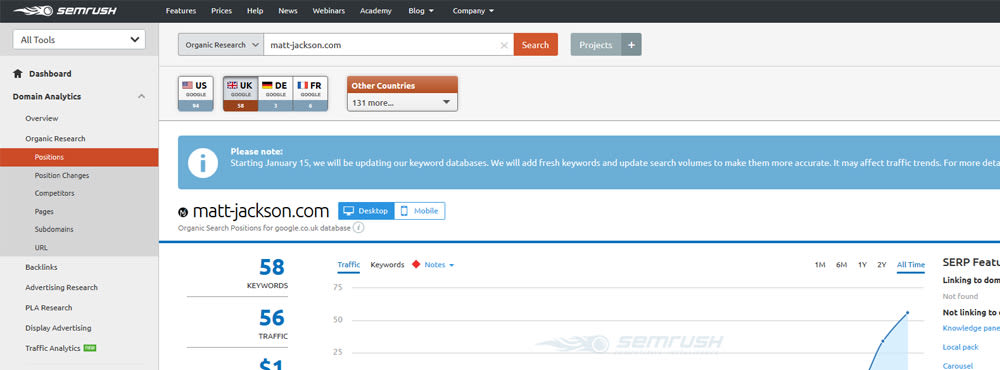Open Competitors in the sidebar
This screenshot has height=370, width=1000.
pyautogui.click(x=54, y=193)
